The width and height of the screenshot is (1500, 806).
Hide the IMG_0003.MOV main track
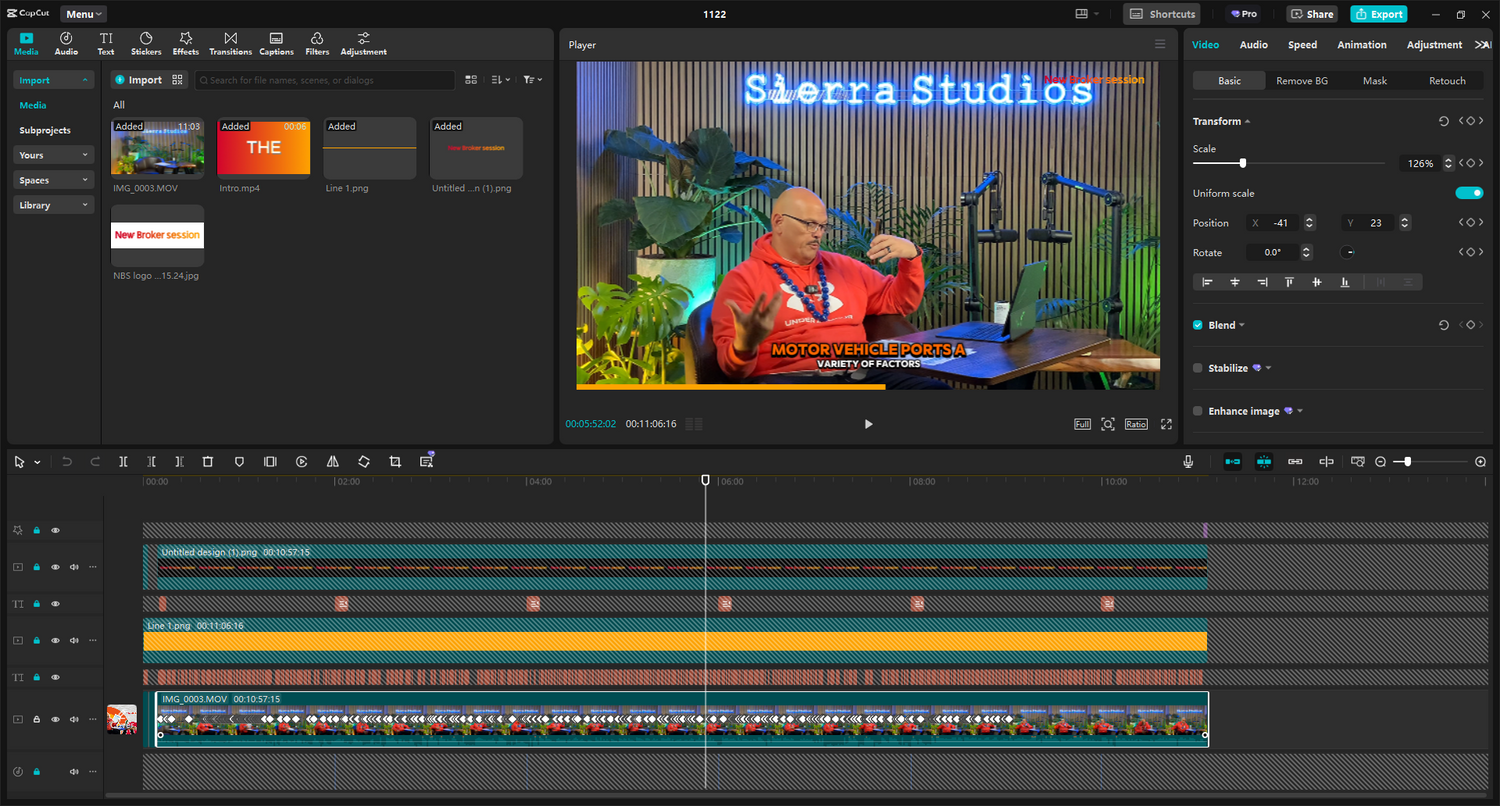pyautogui.click(x=55, y=719)
